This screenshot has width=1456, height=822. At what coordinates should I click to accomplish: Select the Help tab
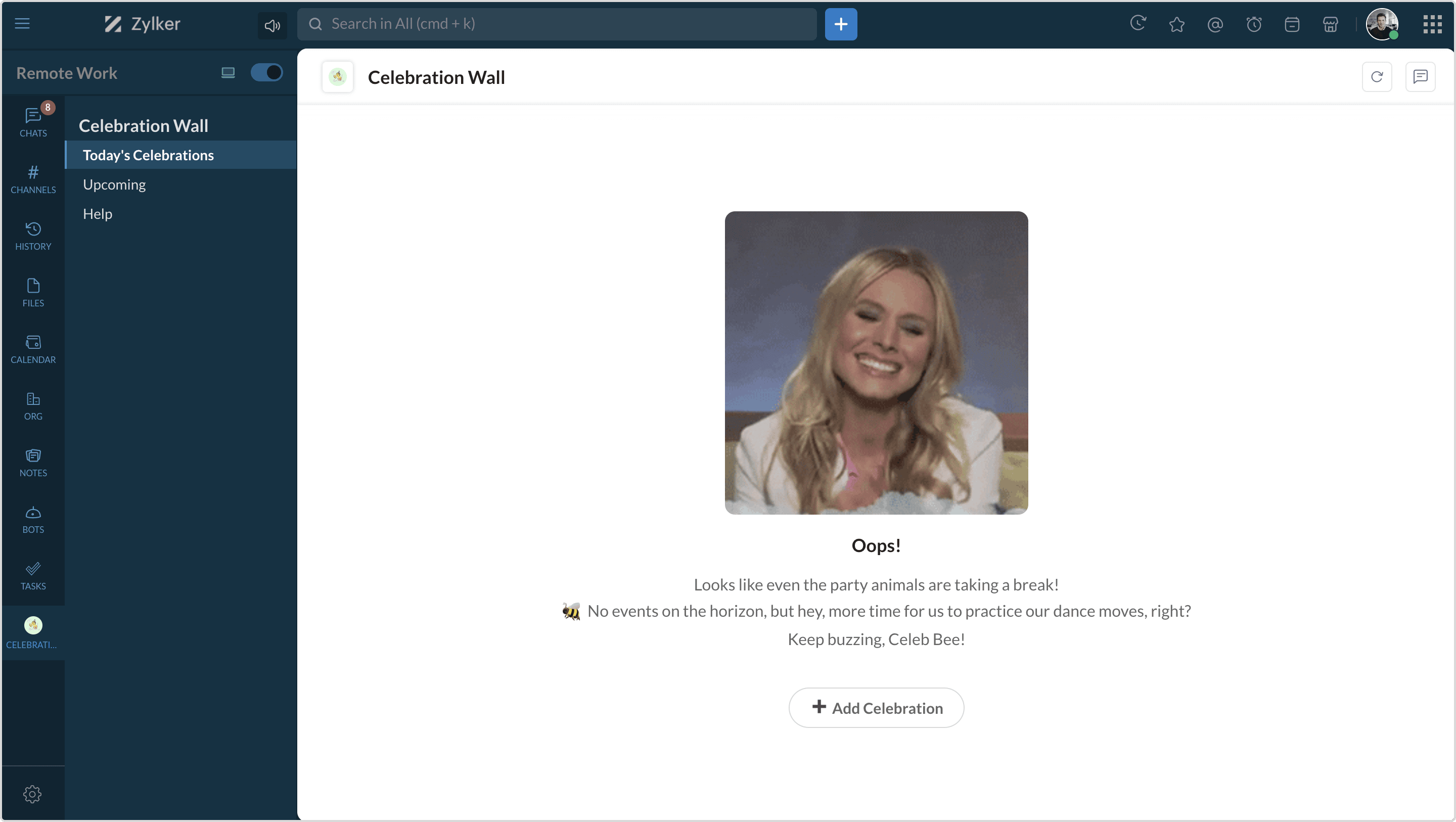coord(181,214)
